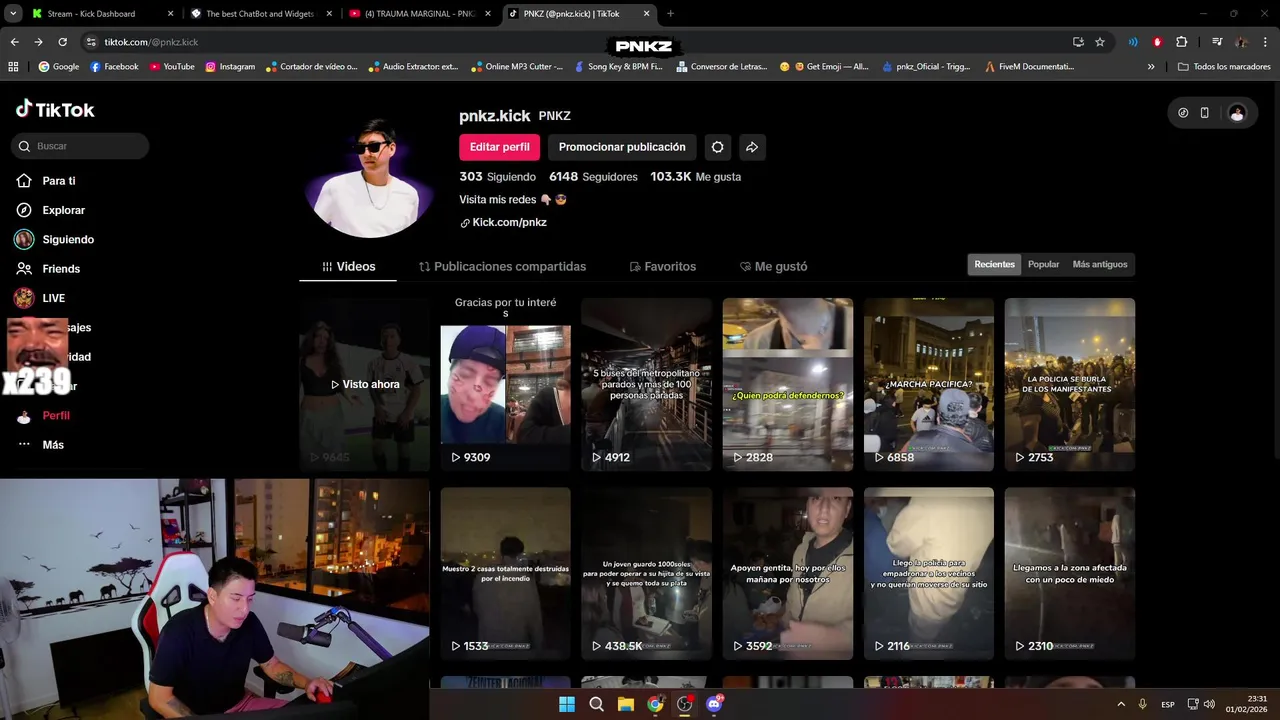1280x720 pixels.
Task: Click the profile picture of pnkz.kick
Action: point(372,177)
